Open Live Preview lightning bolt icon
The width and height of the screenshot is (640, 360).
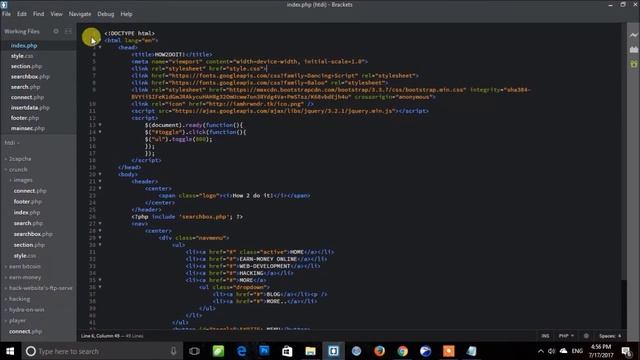(x=633, y=35)
